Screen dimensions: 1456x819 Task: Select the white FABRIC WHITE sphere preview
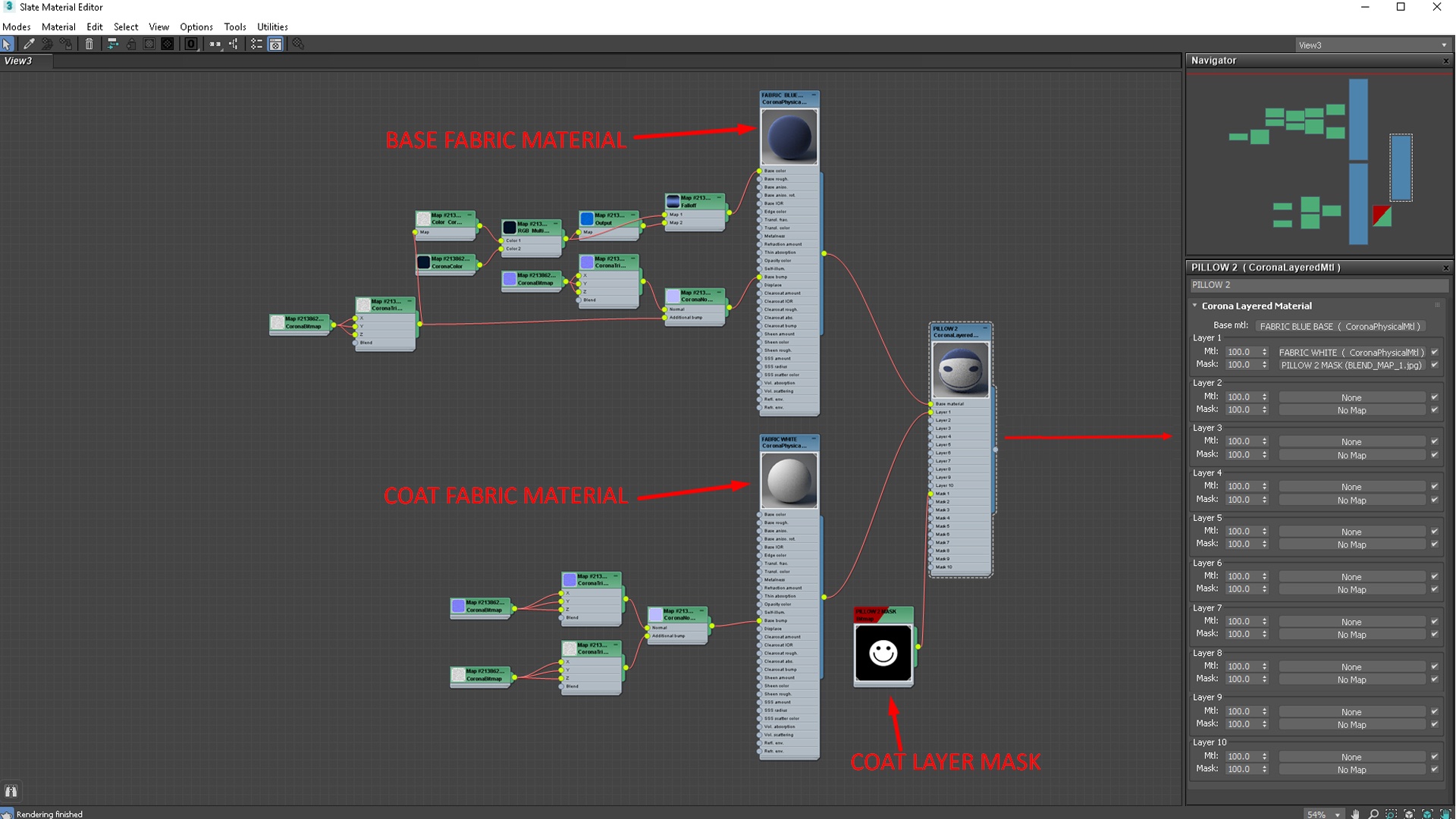click(789, 480)
